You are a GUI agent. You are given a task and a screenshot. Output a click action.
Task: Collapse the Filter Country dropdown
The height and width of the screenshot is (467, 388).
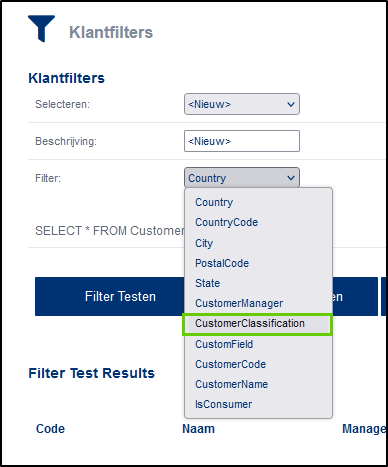point(242,178)
